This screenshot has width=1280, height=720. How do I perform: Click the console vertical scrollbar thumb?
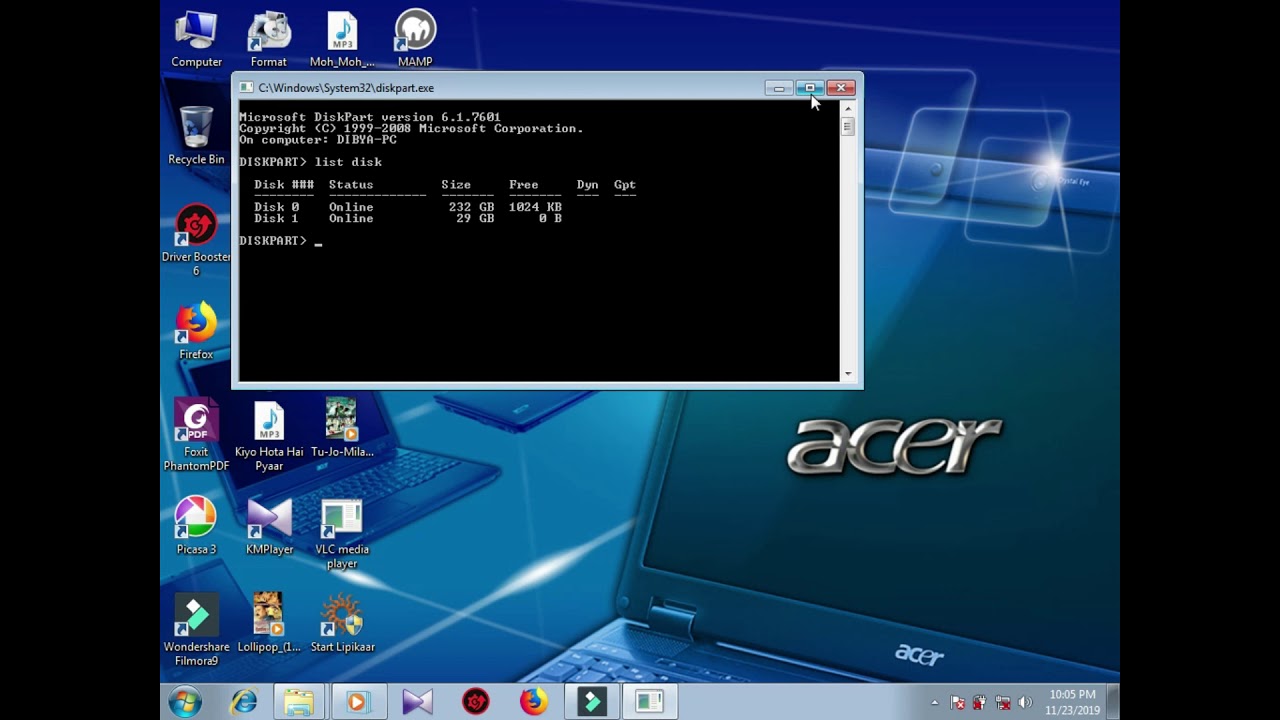coord(848,126)
